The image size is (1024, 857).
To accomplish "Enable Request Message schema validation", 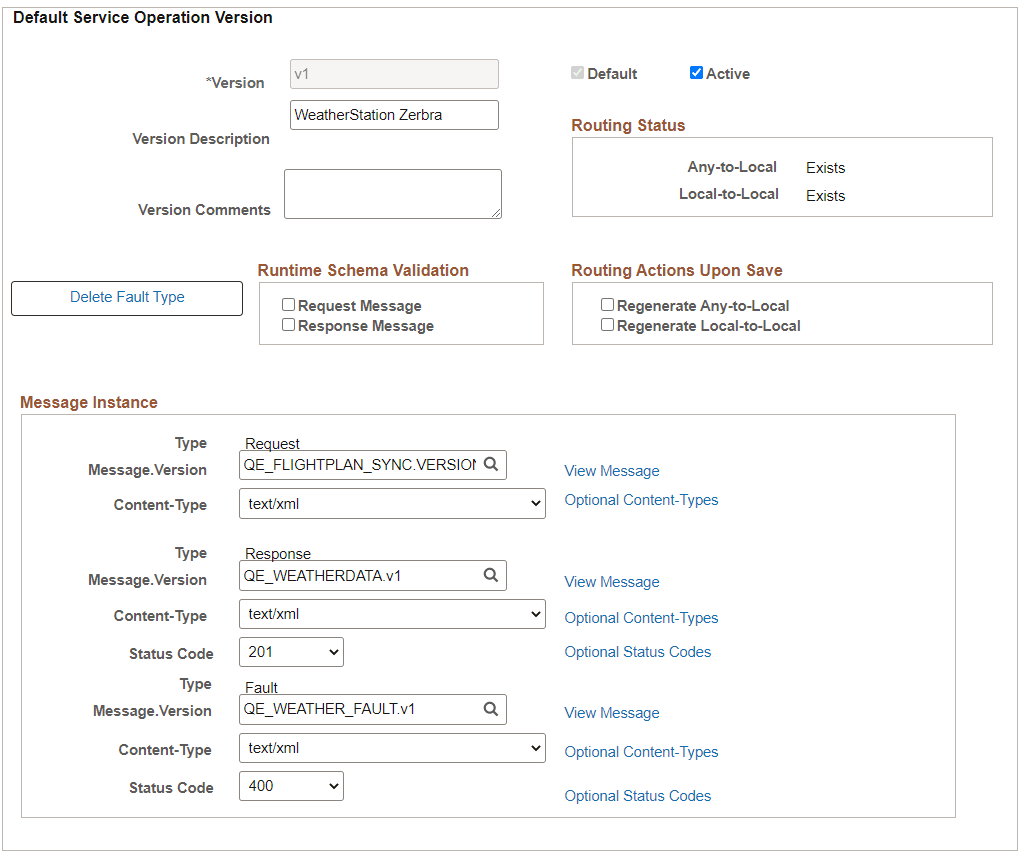I will point(288,305).
